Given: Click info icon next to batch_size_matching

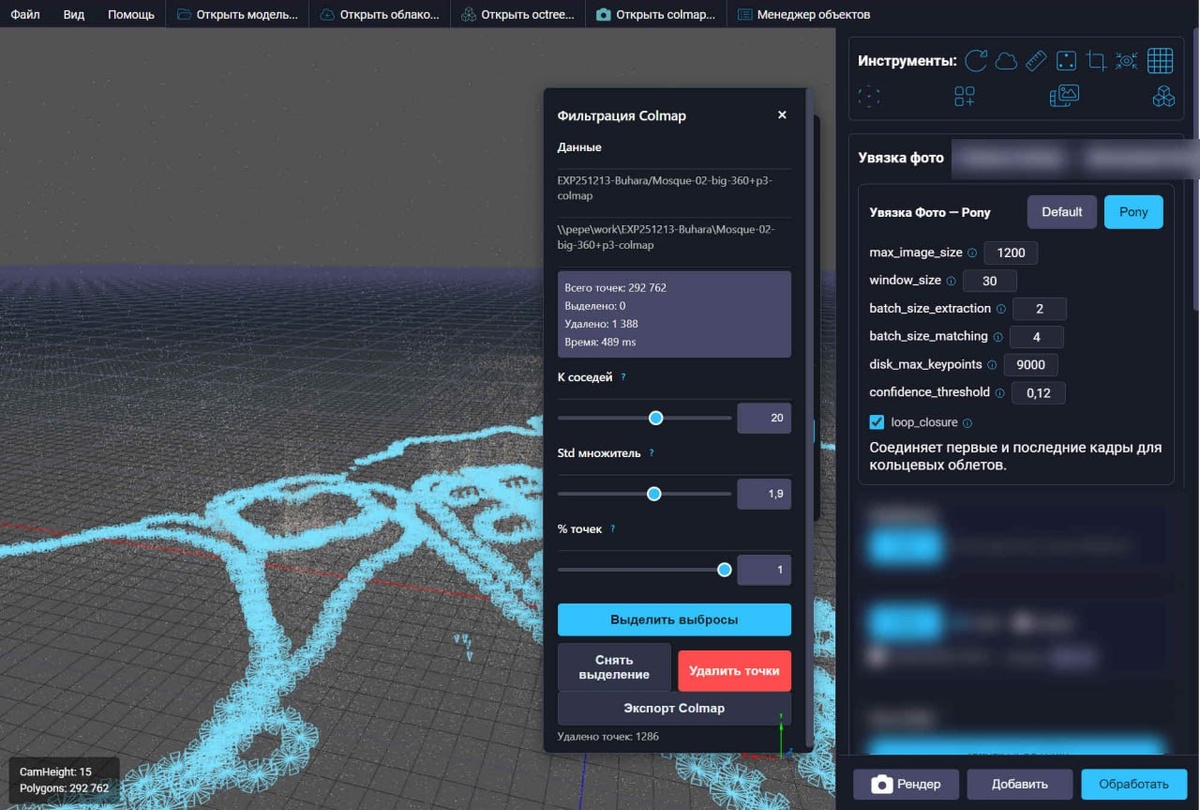Looking at the screenshot, I should click(x=998, y=337).
